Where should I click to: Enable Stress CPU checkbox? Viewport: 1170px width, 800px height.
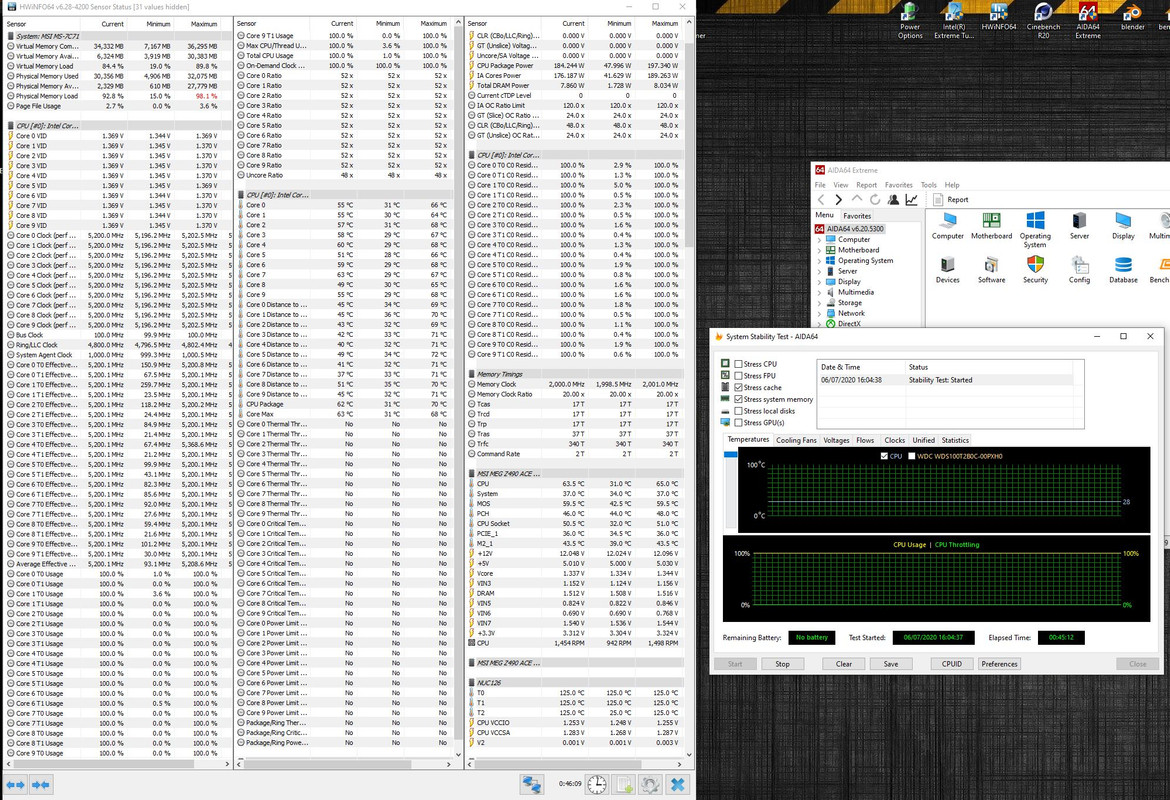738,364
